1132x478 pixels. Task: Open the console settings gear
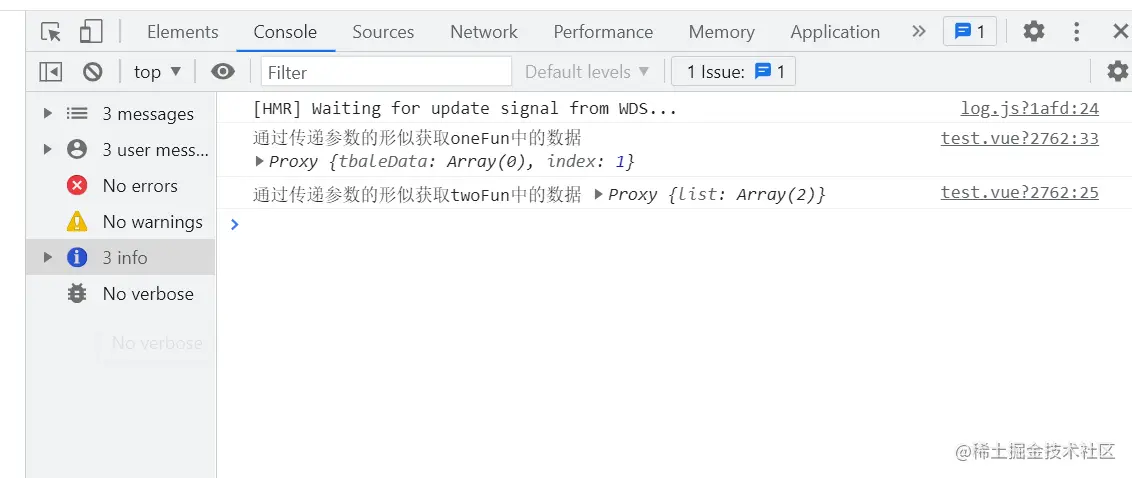click(x=1117, y=72)
